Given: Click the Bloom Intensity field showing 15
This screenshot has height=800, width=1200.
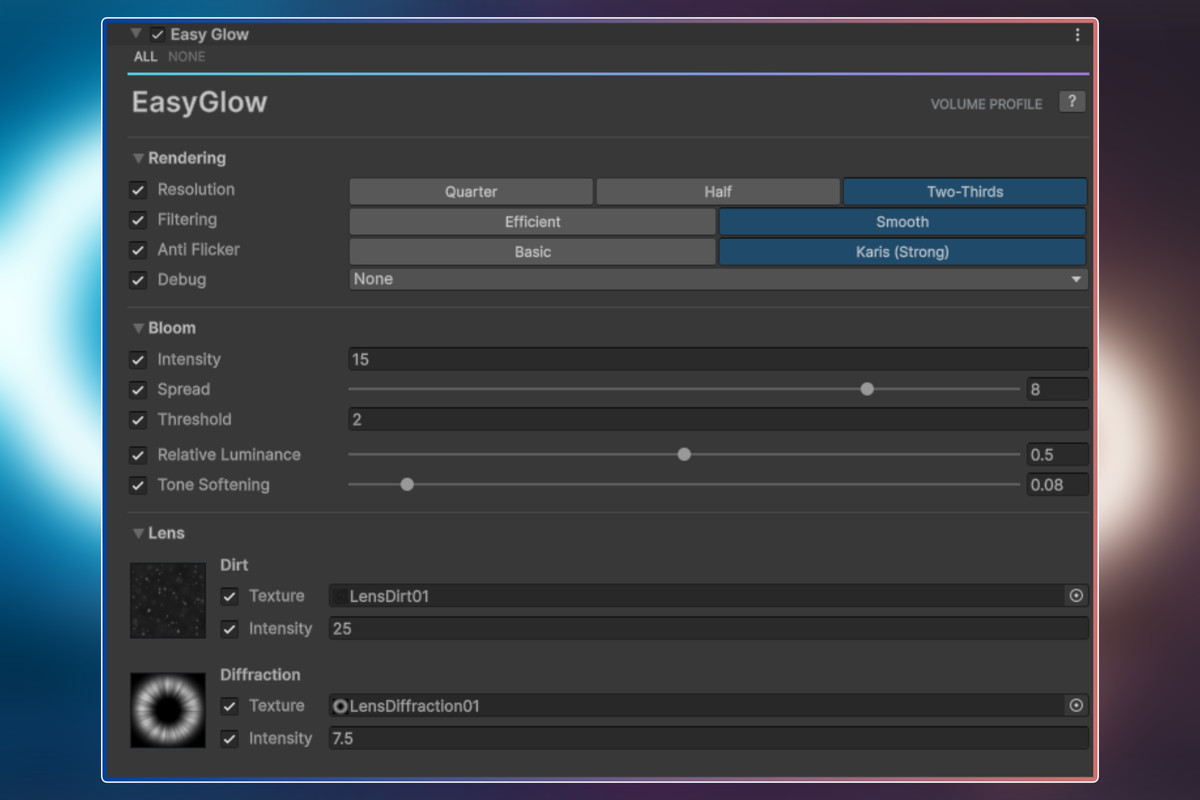Looking at the screenshot, I should click(x=718, y=359).
